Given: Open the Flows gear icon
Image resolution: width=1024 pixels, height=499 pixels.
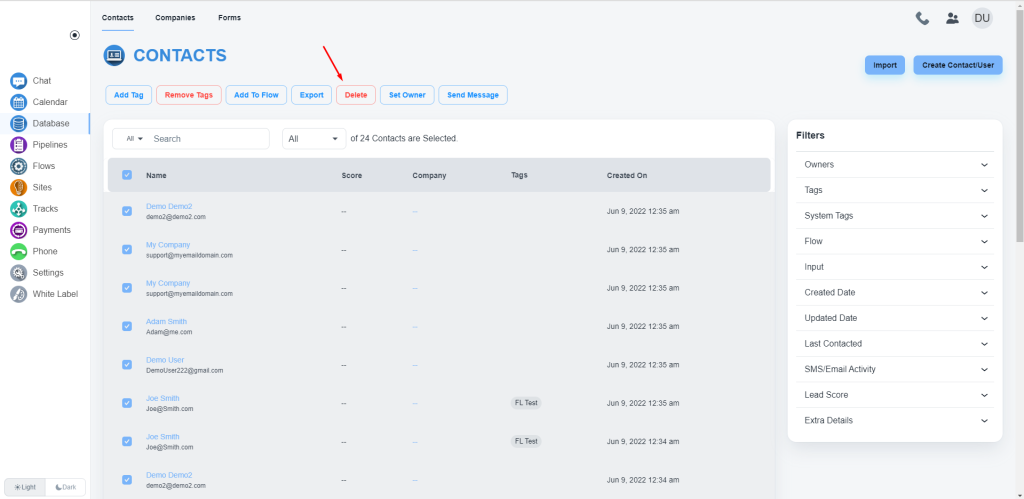Looking at the screenshot, I should click(x=18, y=166).
